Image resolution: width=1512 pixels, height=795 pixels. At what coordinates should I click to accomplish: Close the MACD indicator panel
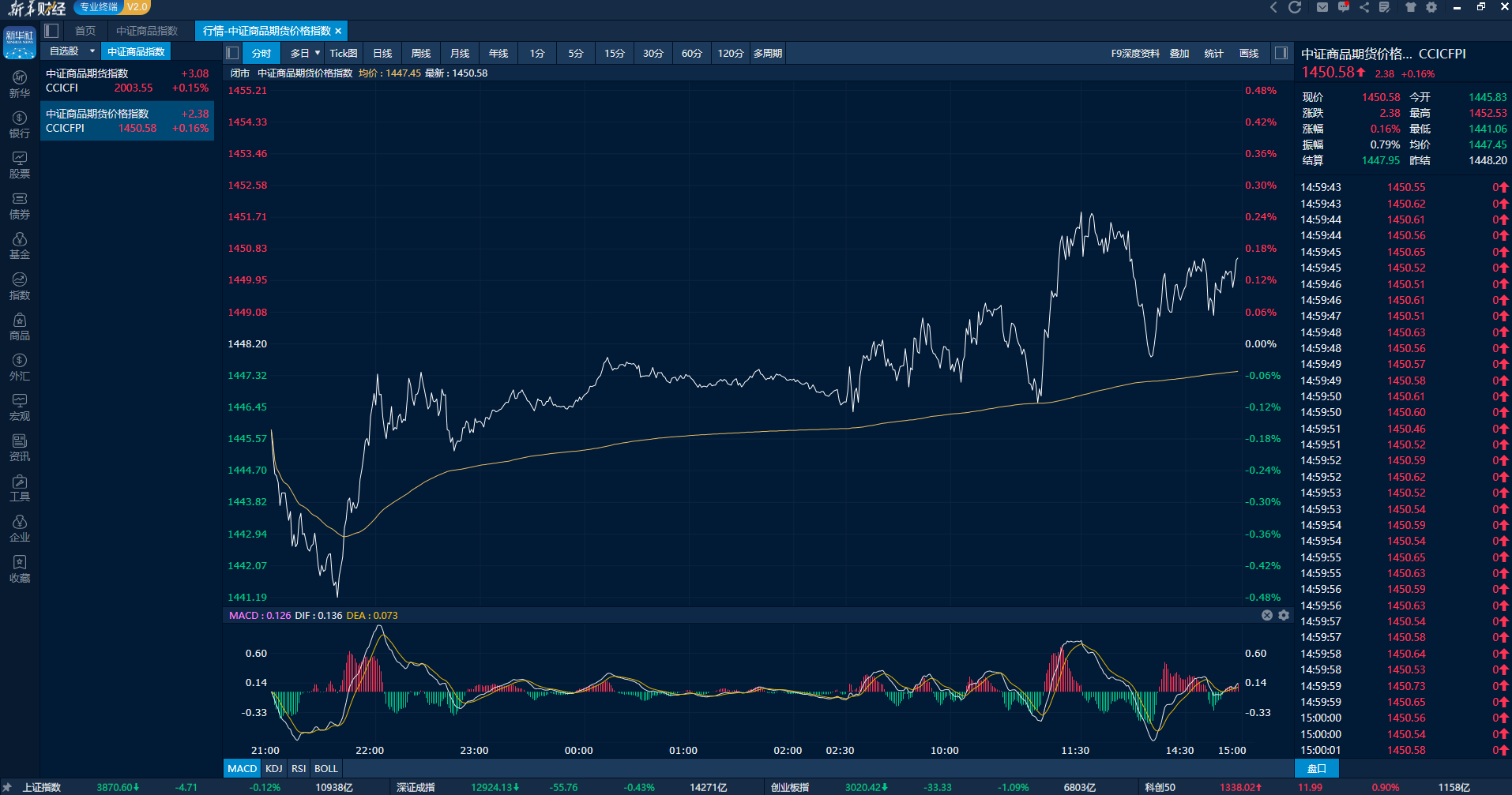pyautogui.click(x=1267, y=615)
